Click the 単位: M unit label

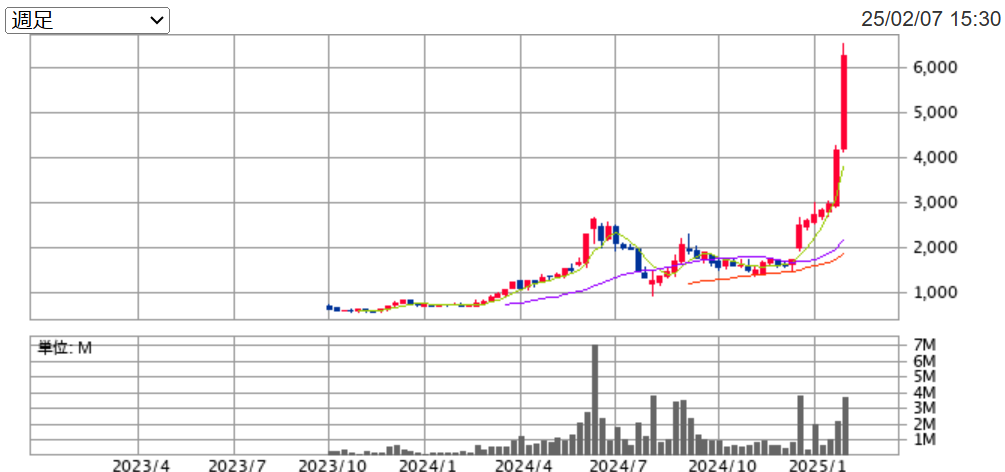click(x=64, y=348)
